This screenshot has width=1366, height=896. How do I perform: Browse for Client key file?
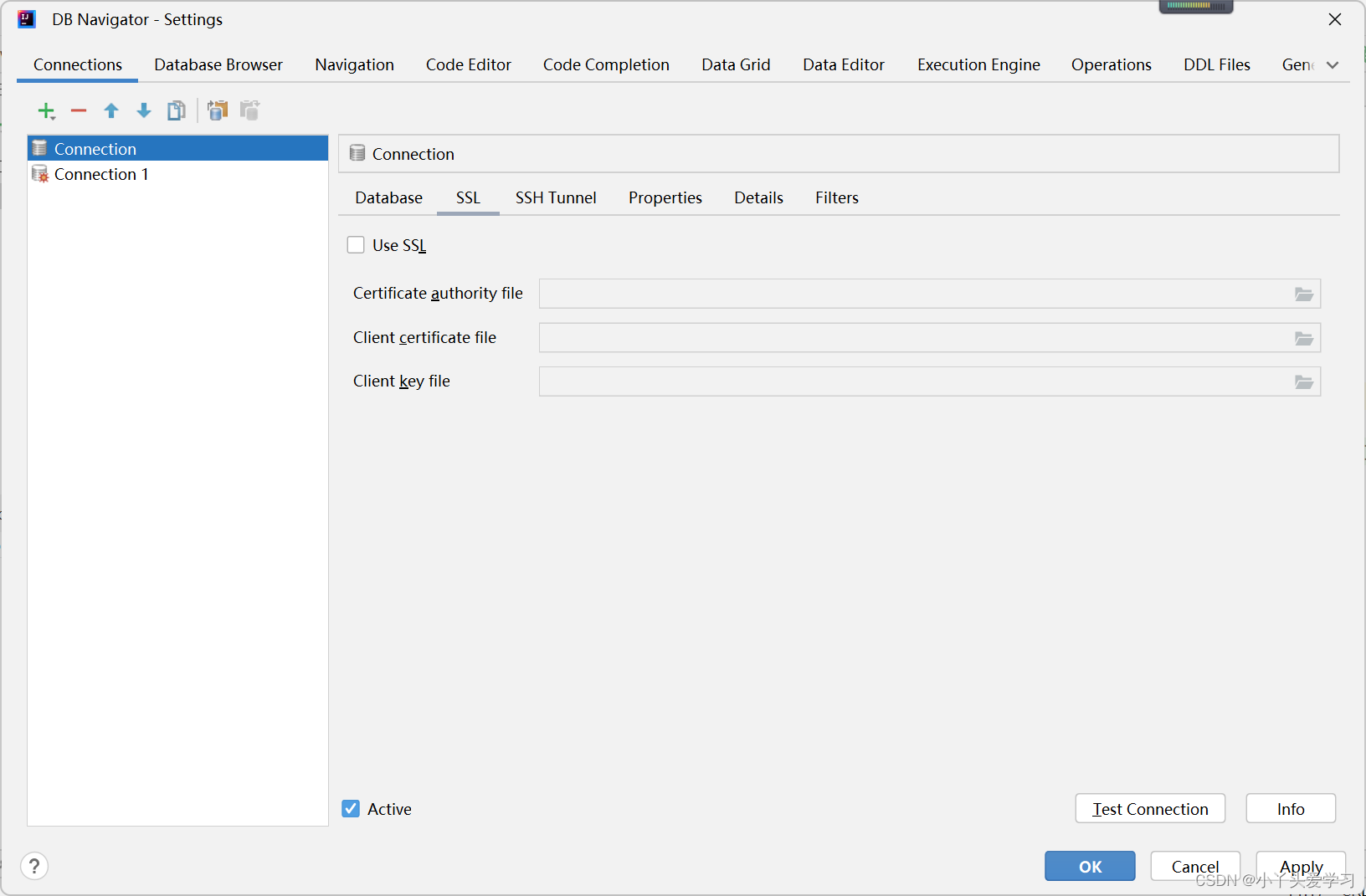point(1304,381)
